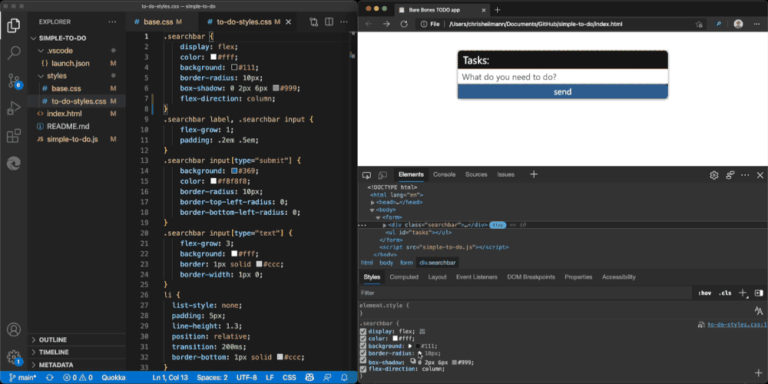Open the Manage gear in VS Code

click(14, 357)
